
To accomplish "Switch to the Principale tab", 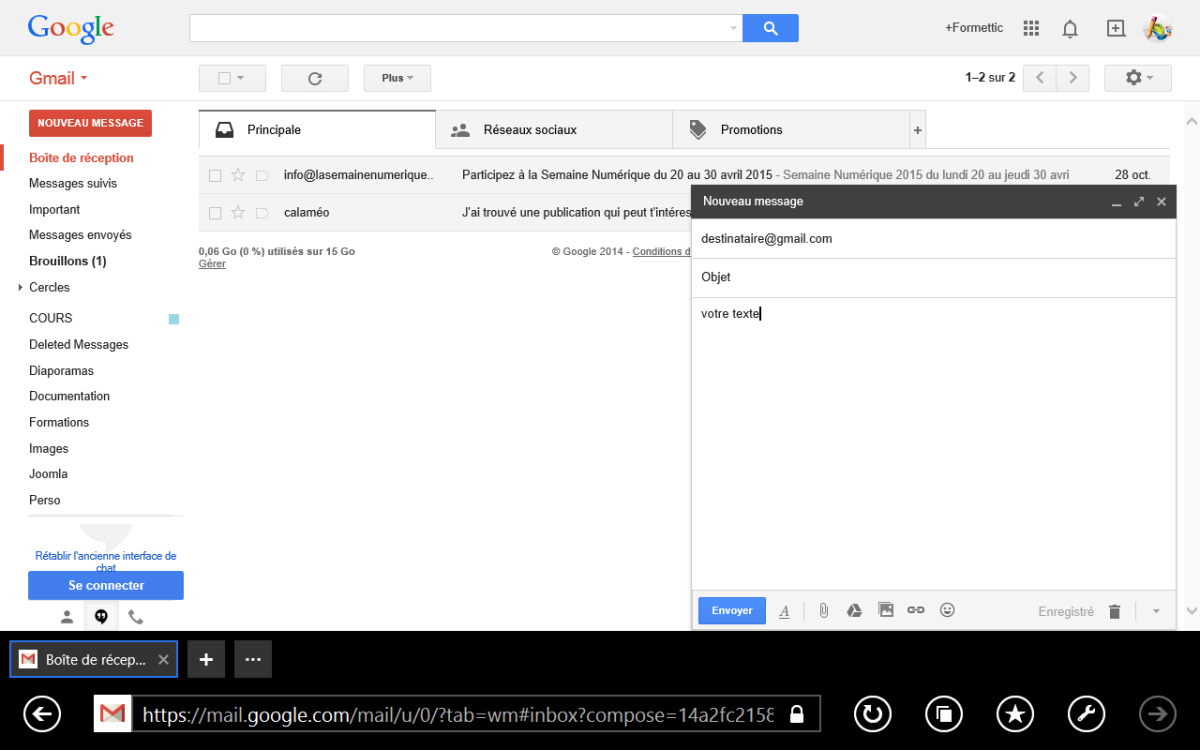I will (x=317, y=130).
